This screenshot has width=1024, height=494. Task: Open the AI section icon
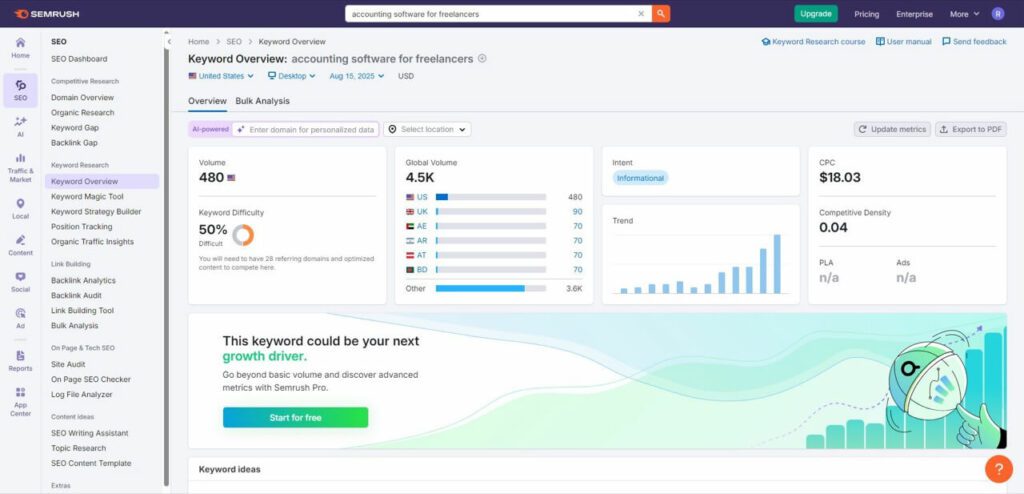pyautogui.click(x=20, y=127)
